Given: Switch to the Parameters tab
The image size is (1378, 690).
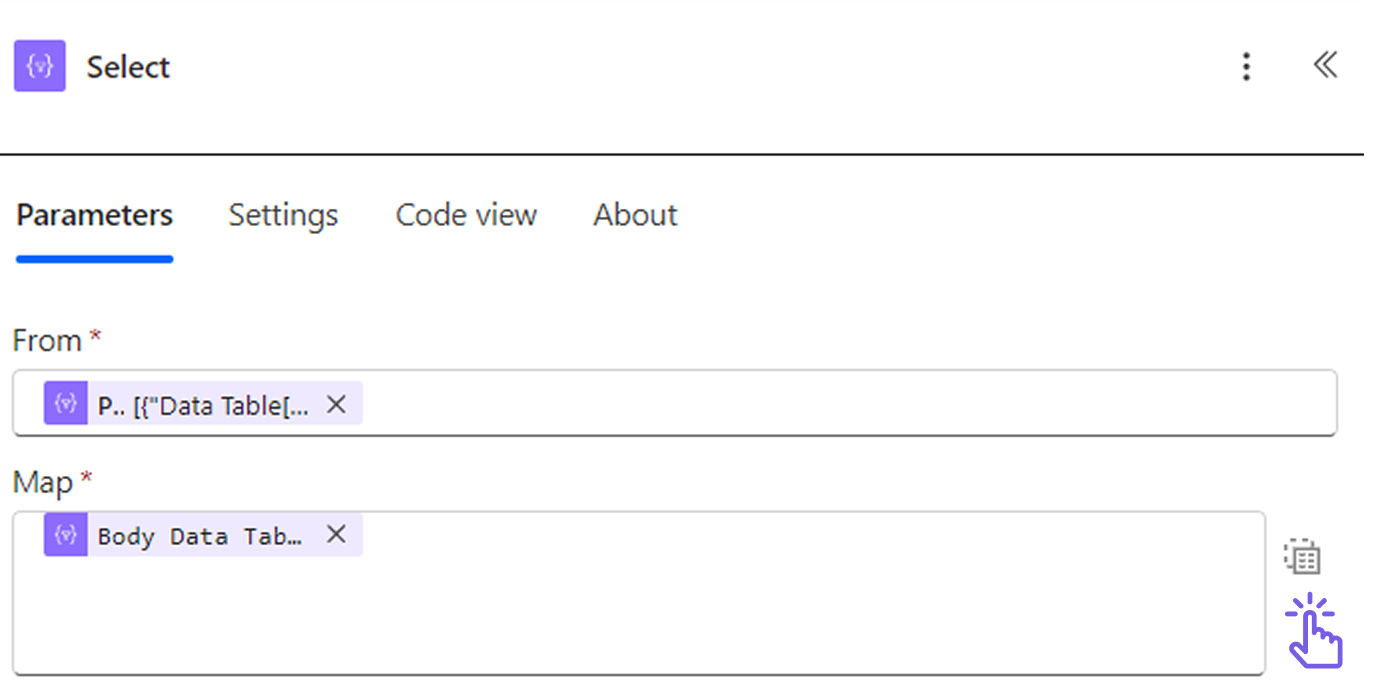Looking at the screenshot, I should 95,215.
